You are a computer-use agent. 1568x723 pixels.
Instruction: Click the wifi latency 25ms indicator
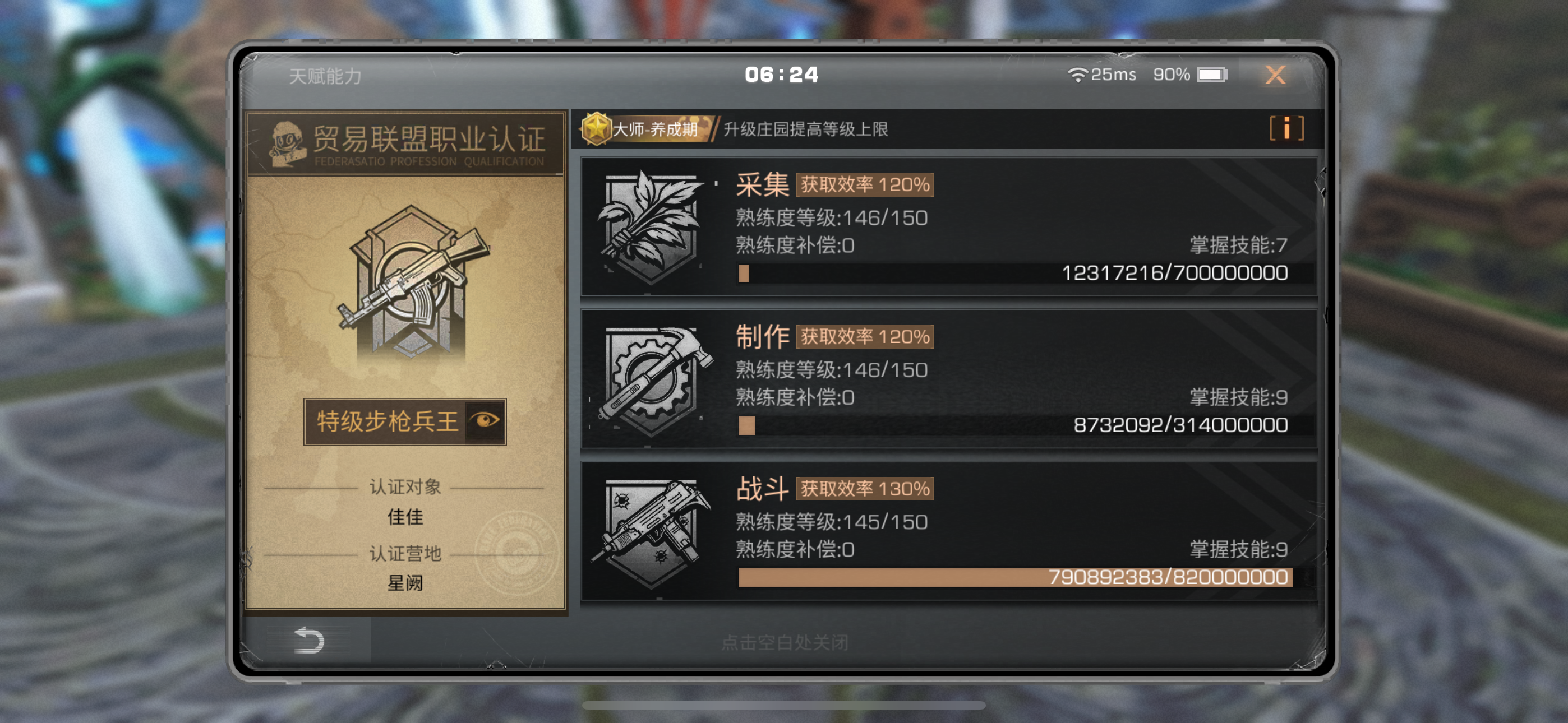[x=1101, y=75]
